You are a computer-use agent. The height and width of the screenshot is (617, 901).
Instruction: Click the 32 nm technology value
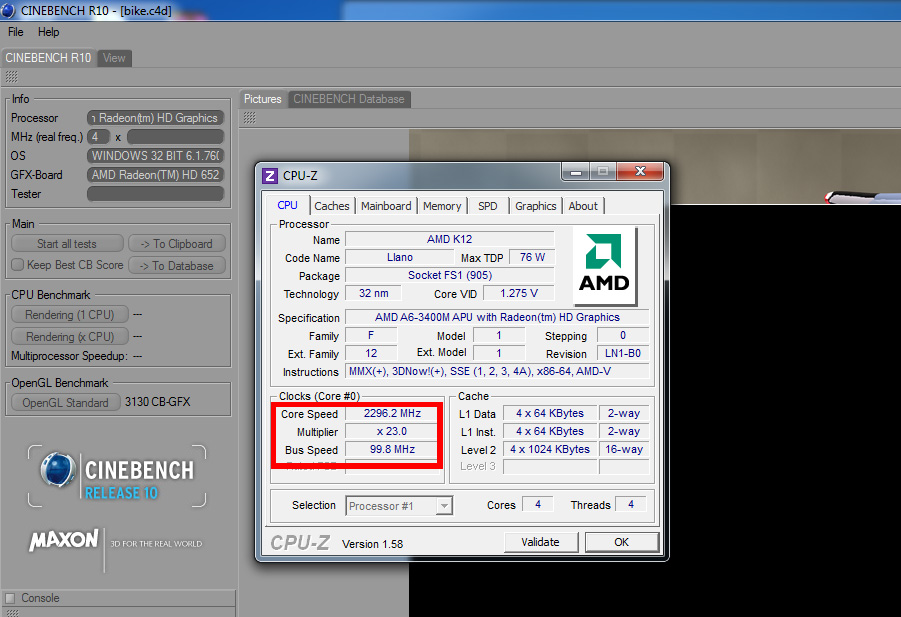coord(374,293)
